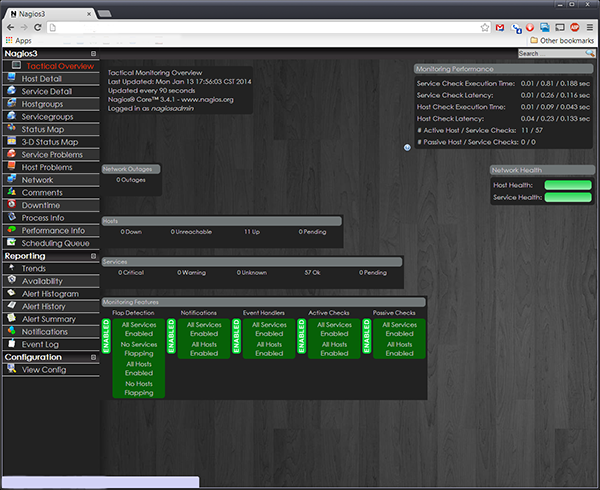
Task: Collapse the Configuration sidebar section
Action: click(x=93, y=357)
